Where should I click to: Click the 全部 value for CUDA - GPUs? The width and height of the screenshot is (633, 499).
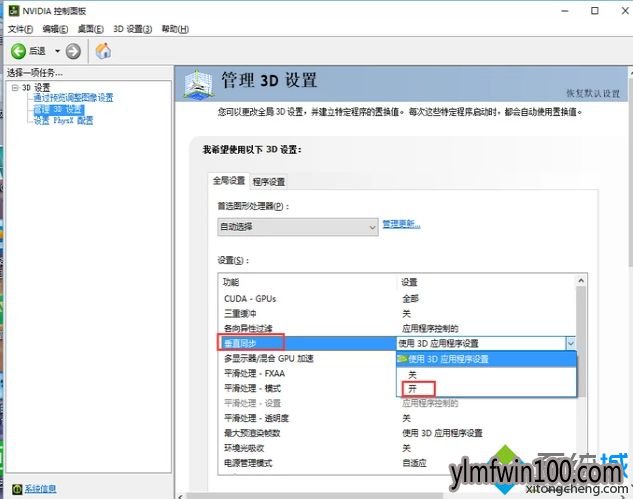[410, 299]
